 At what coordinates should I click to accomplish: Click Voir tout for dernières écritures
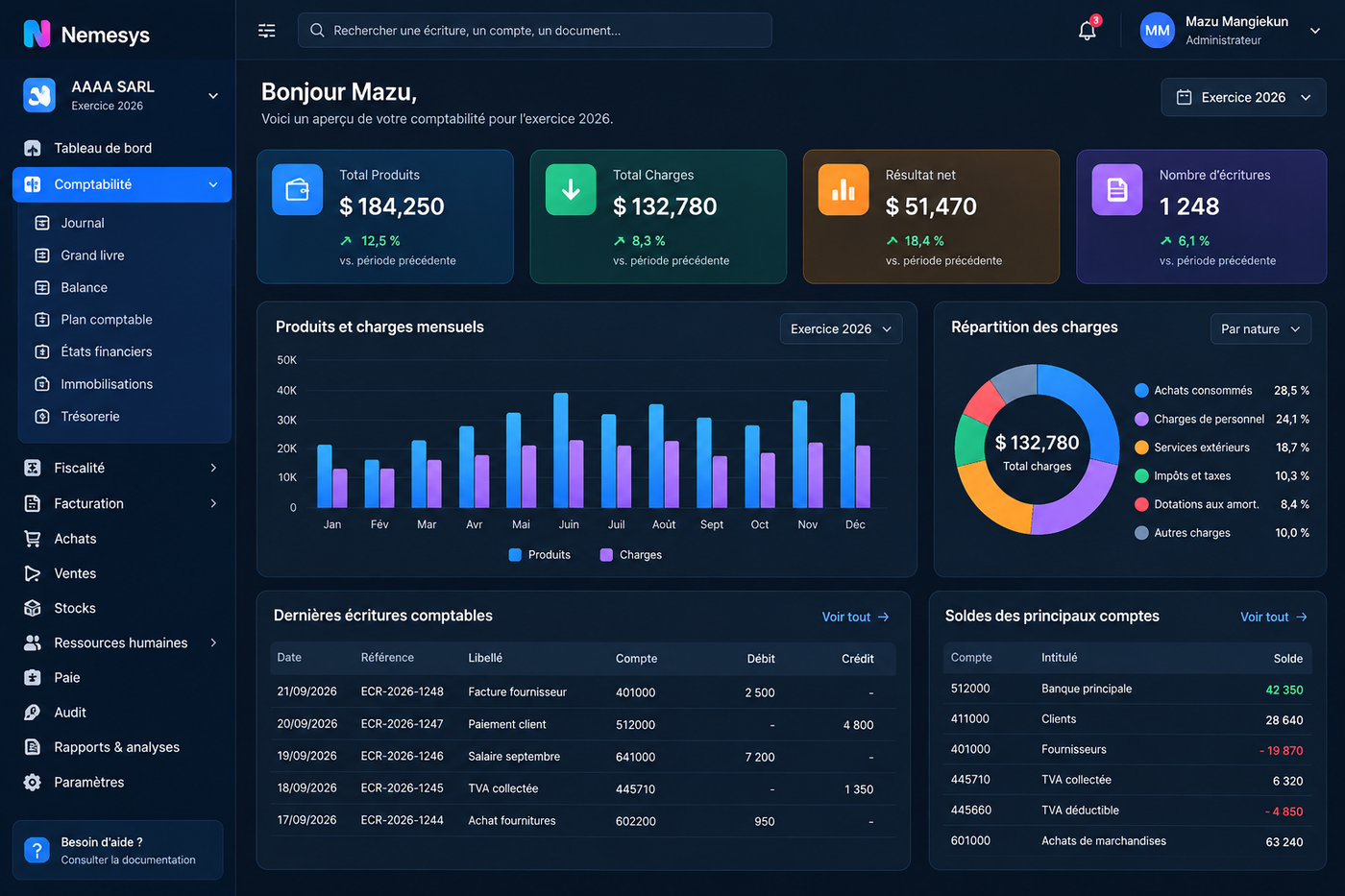pos(856,617)
